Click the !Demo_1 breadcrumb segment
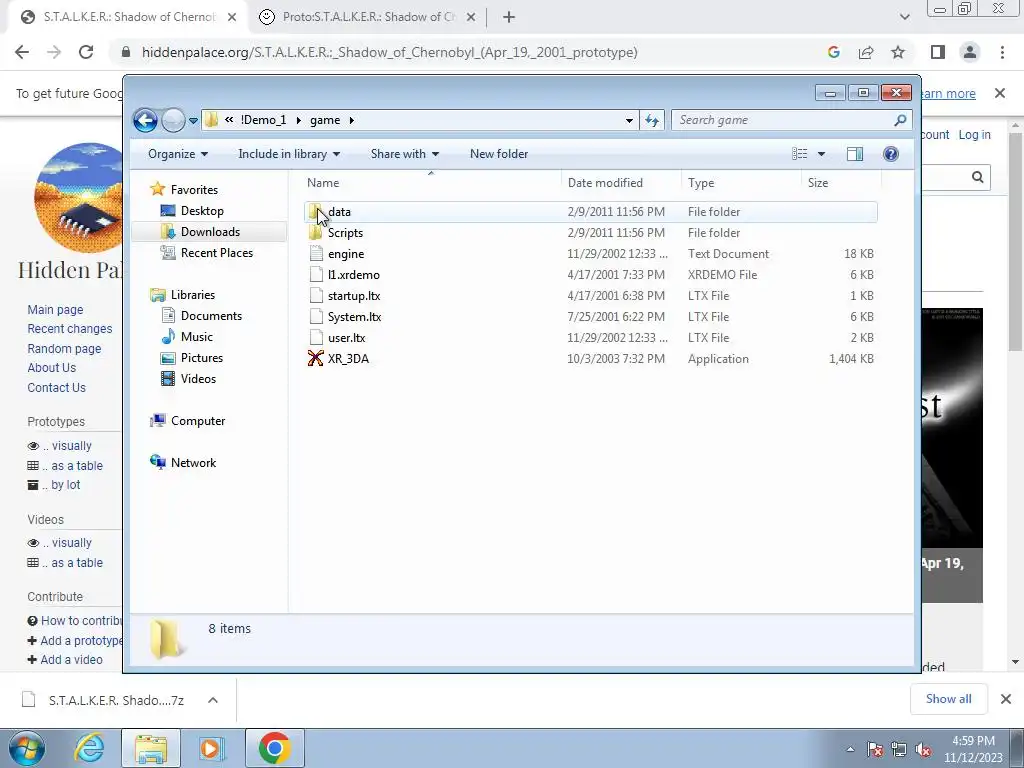This screenshot has width=1024, height=768. click(263, 120)
